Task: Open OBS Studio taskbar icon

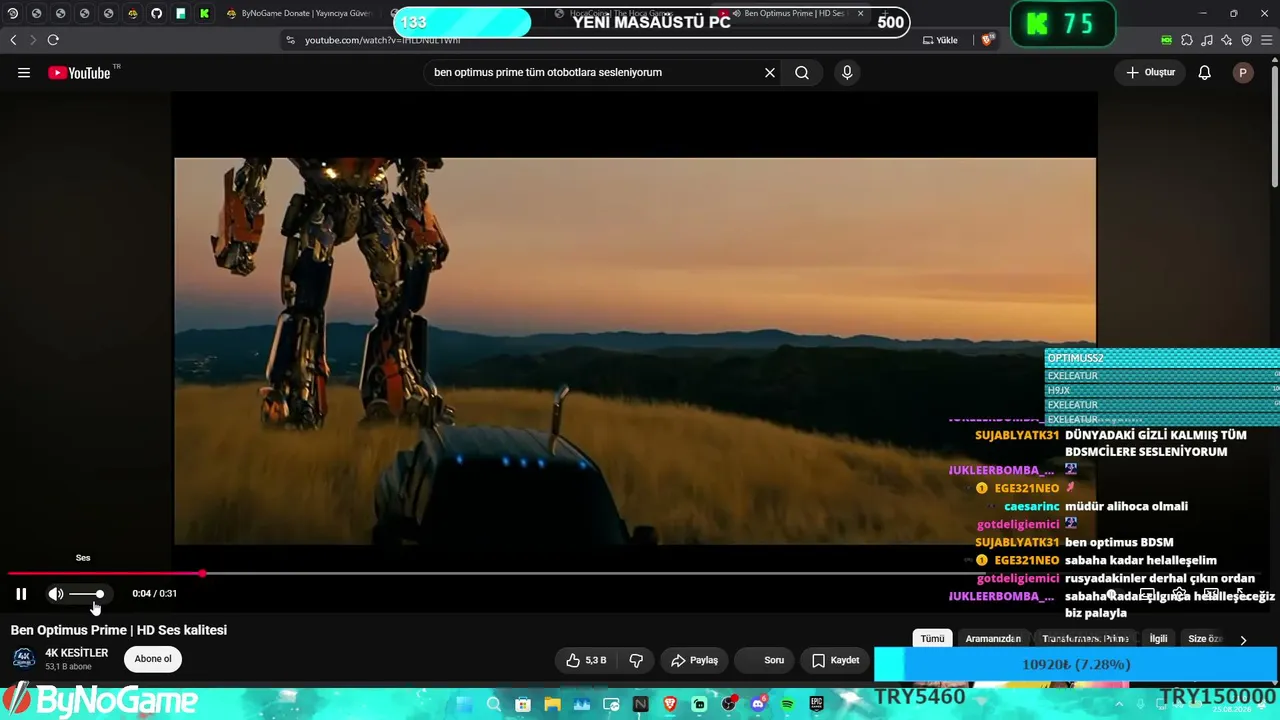Action: pyautogui.click(x=729, y=705)
